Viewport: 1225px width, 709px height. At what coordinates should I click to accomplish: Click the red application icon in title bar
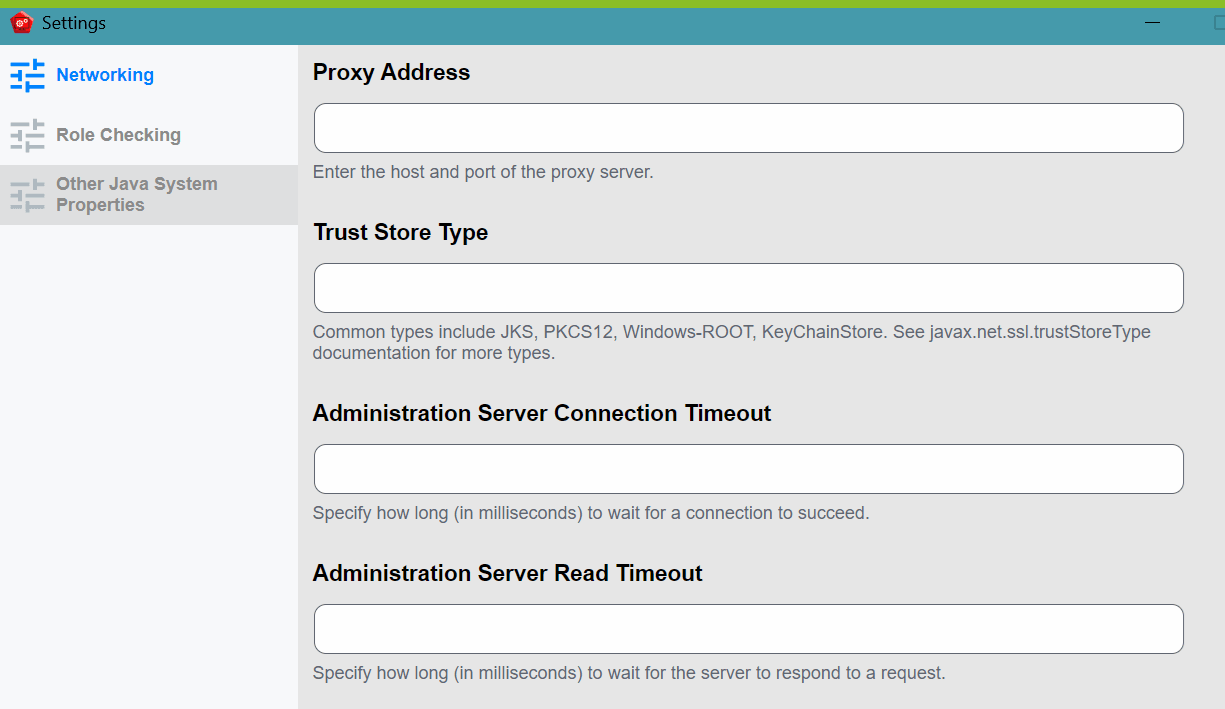(21, 22)
